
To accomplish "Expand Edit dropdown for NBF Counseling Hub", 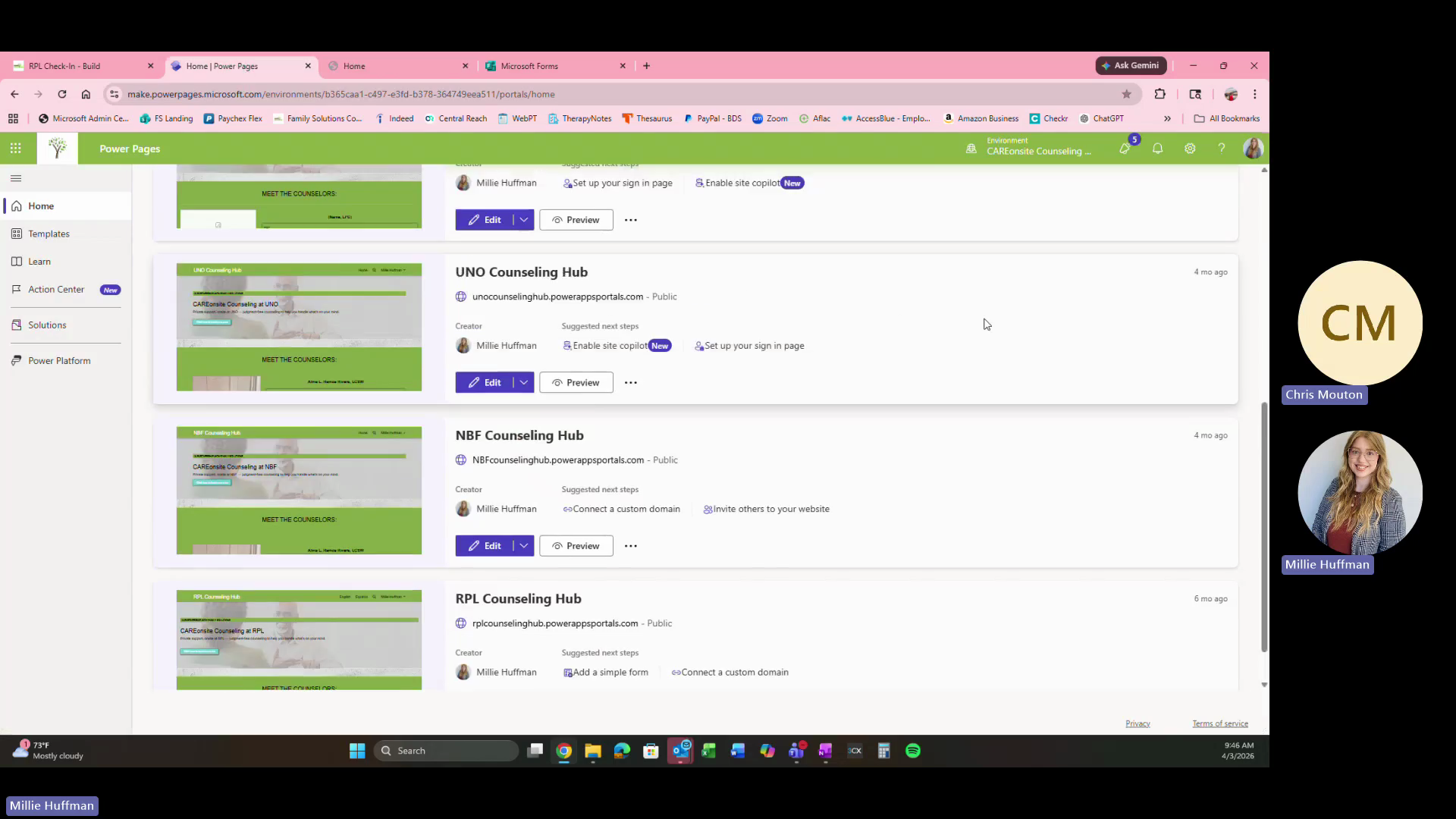I will click(523, 546).
